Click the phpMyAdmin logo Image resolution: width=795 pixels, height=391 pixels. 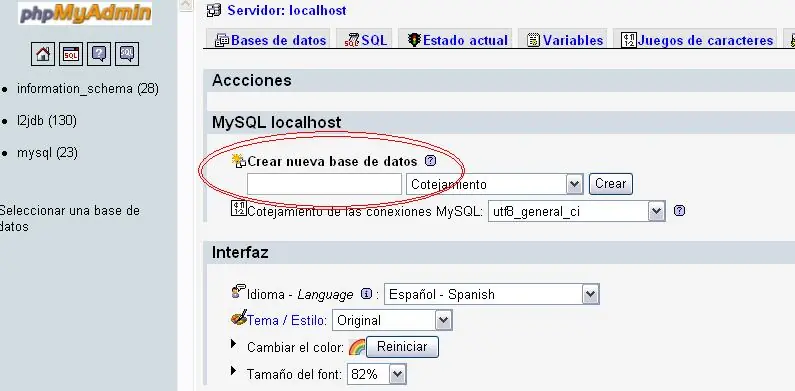pos(85,13)
